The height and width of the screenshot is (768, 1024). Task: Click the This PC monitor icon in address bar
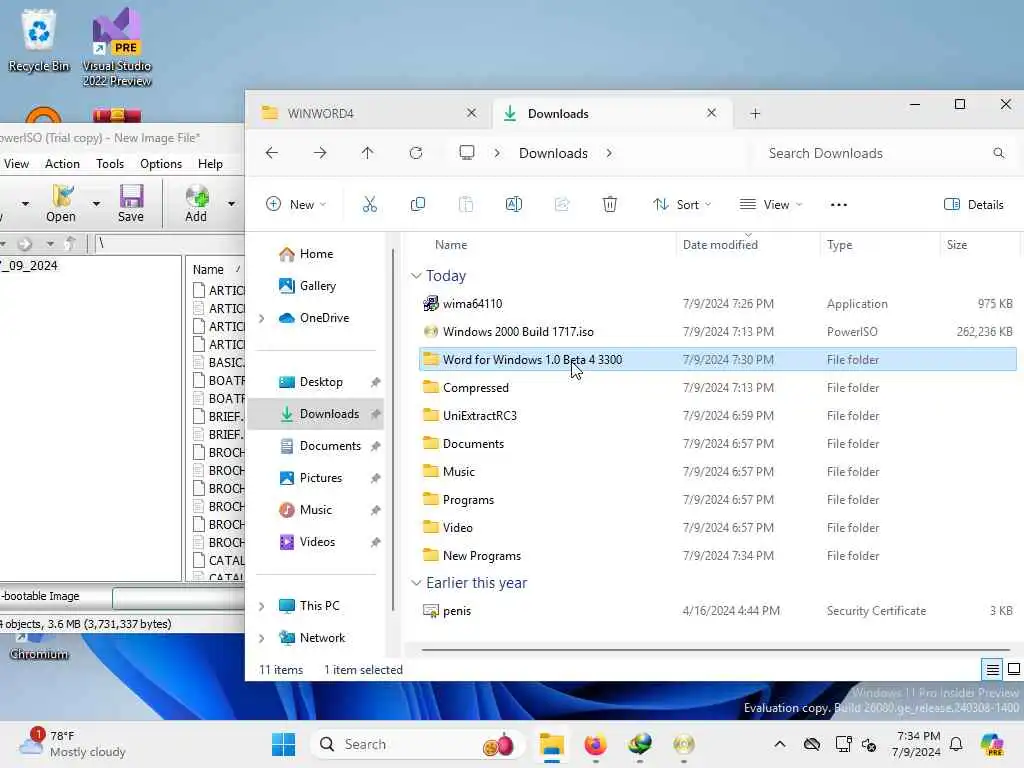467,153
